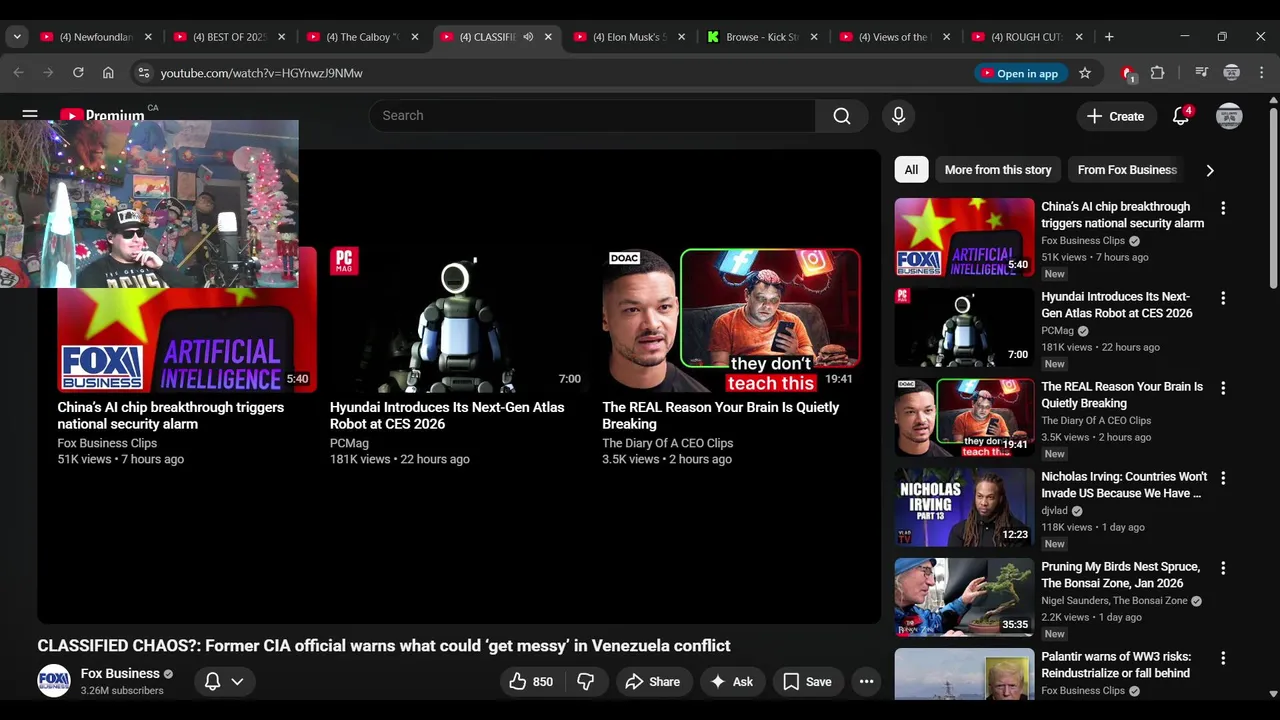Click the search magnifier button
The height and width of the screenshot is (720, 1280).
842,116
